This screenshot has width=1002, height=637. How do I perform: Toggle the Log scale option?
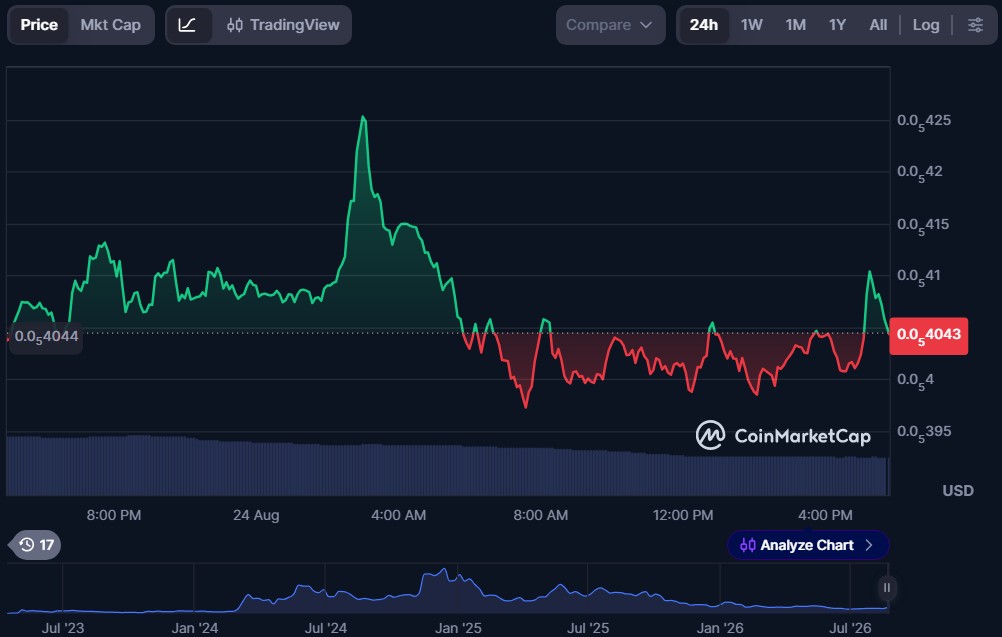(x=926, y=25)
